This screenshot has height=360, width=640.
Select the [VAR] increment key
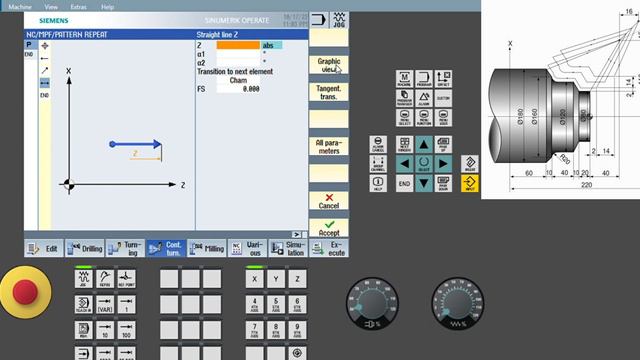pos(105,304)
